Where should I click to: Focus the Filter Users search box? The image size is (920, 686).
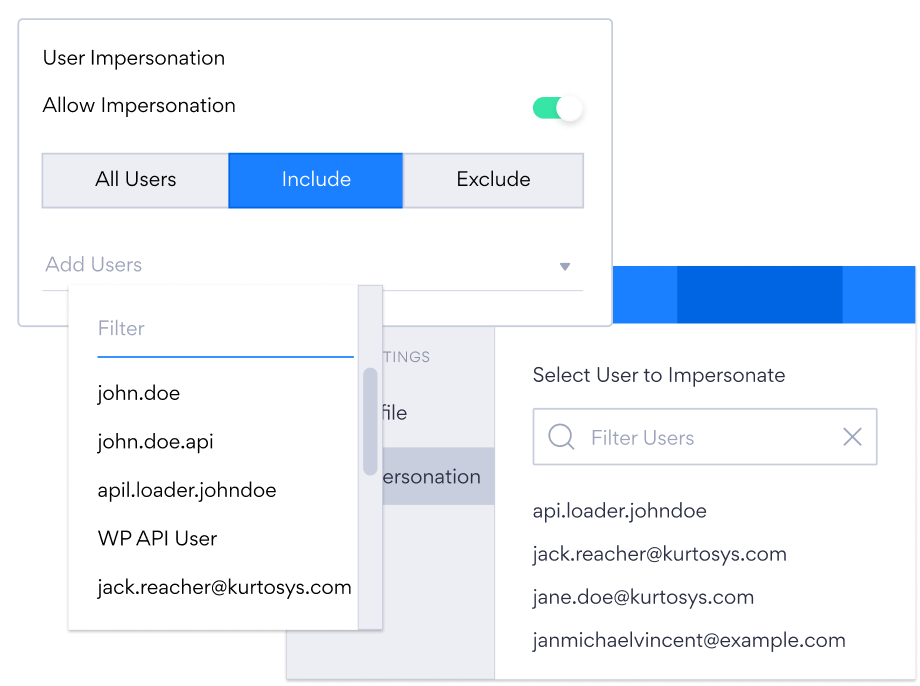pyautogui.click(x=700, y=437)
